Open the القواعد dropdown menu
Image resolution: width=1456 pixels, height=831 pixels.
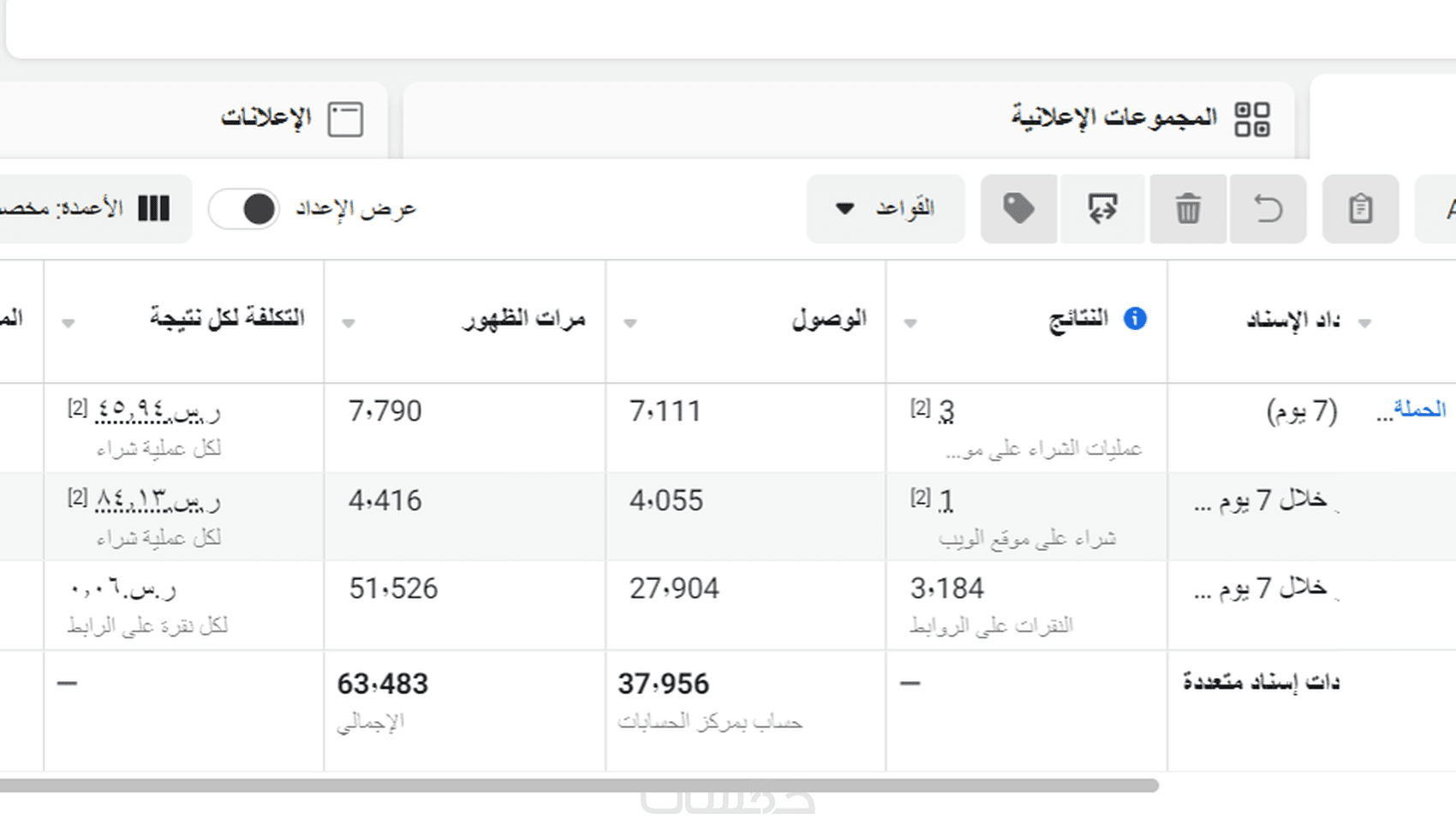(886, 209)
